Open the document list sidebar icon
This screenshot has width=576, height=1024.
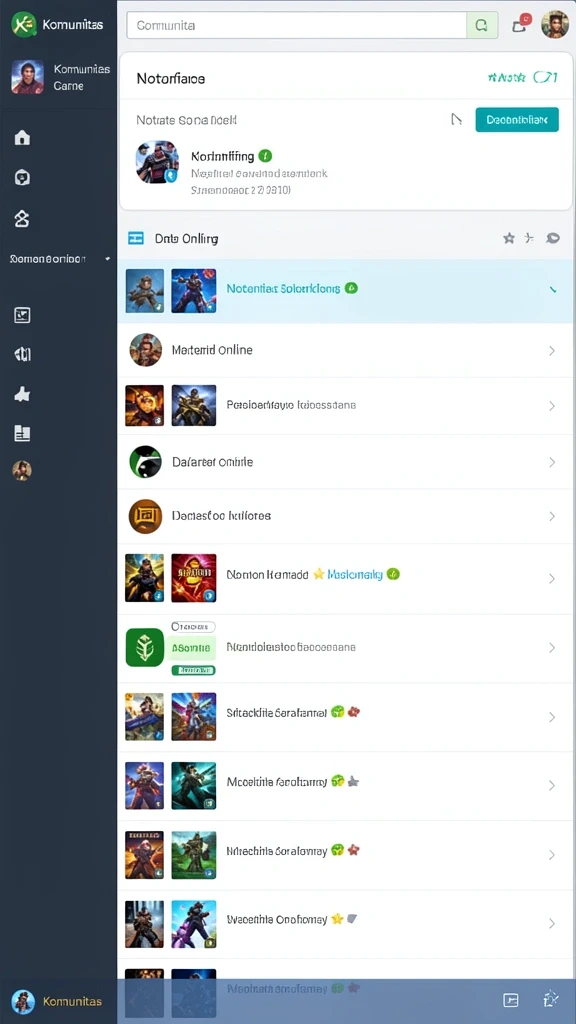(x=22, y=433)
